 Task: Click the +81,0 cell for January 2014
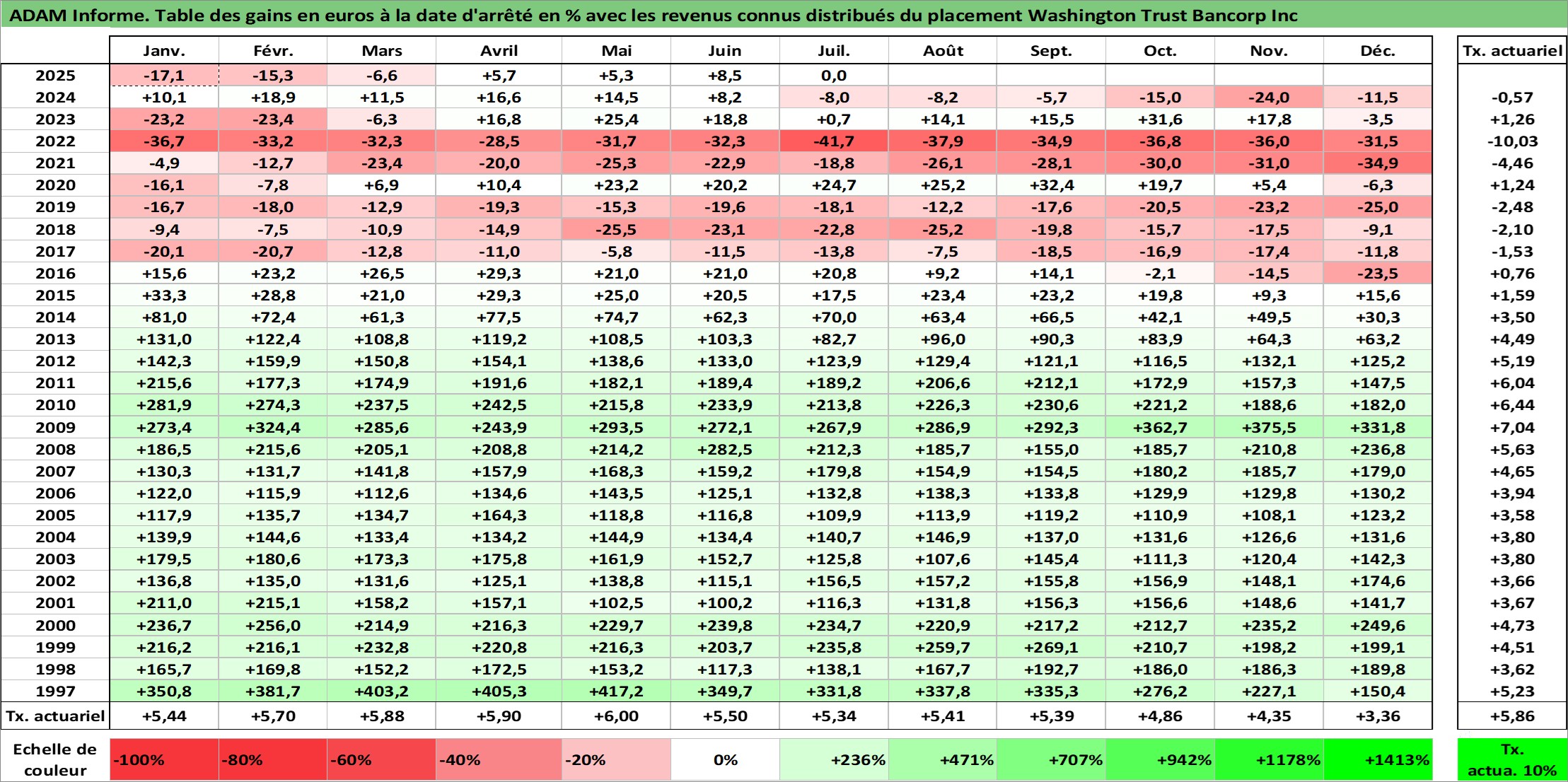point(164,317)
